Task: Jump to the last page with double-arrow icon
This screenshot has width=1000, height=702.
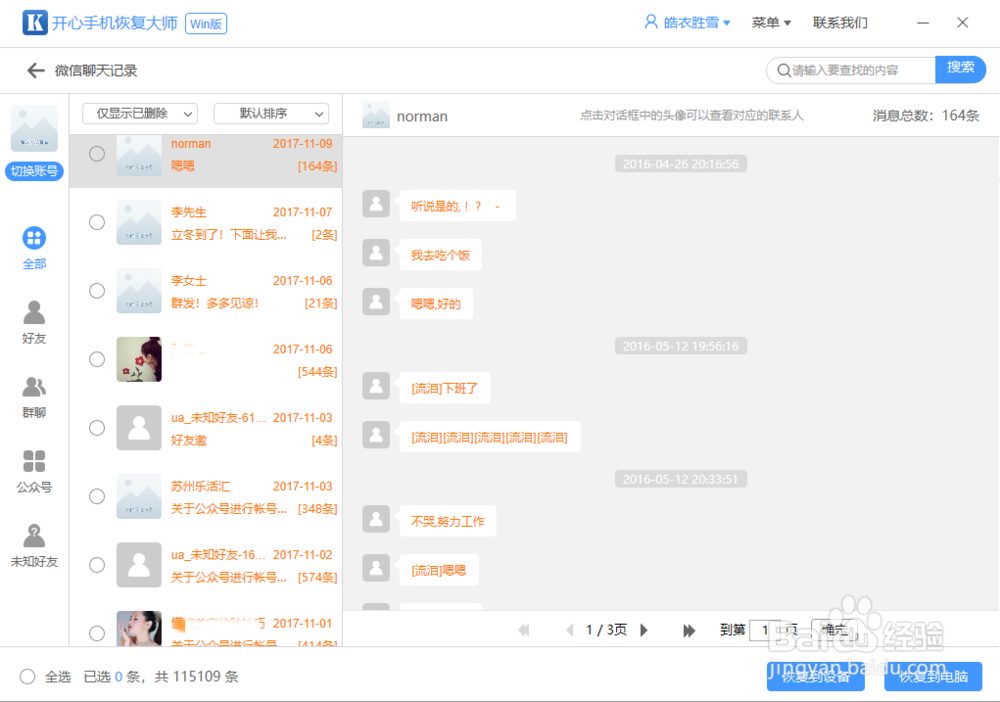Action: (688, 630)
